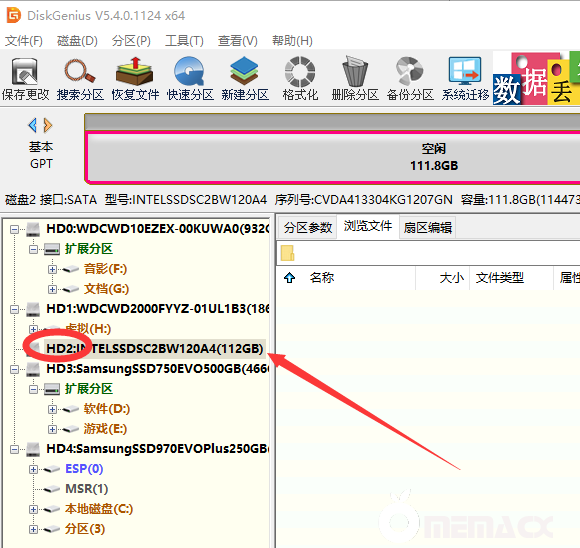Click the DiskGenius logo in title bar
This screenshot has width=580, height=548.
pos(14,16)
